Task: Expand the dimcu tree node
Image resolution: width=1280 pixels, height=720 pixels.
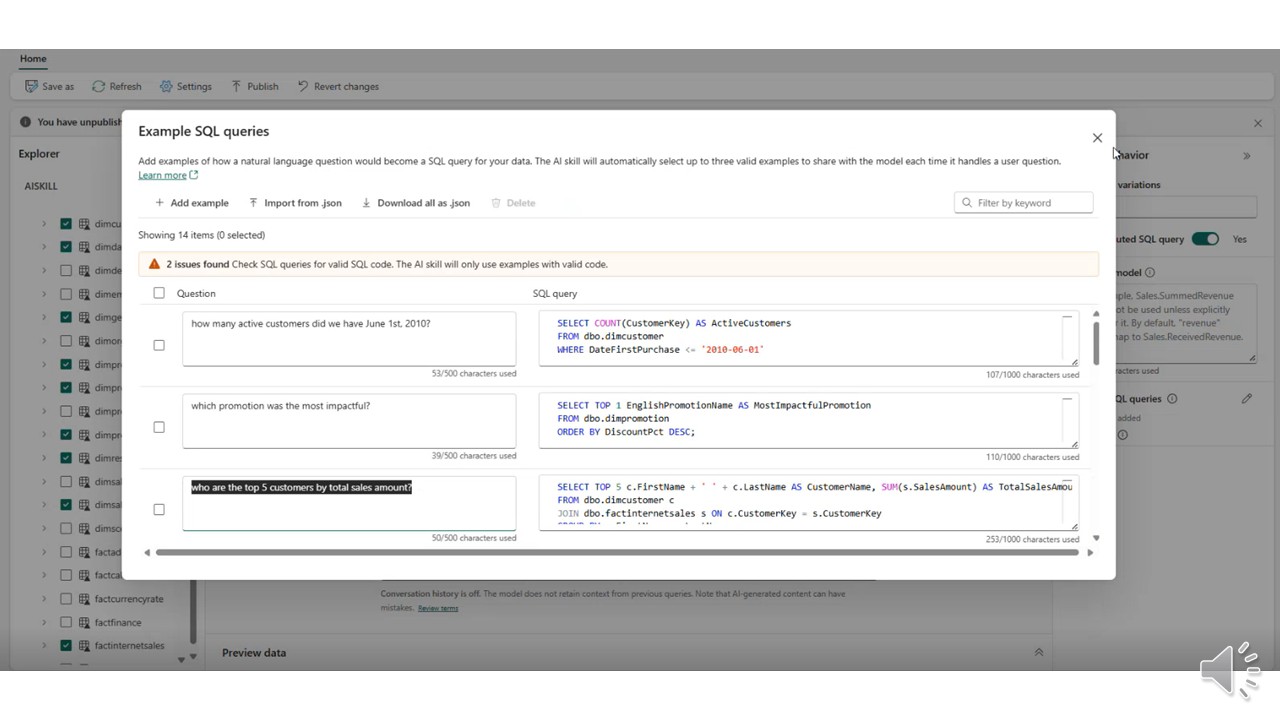Action: (44, 224)
